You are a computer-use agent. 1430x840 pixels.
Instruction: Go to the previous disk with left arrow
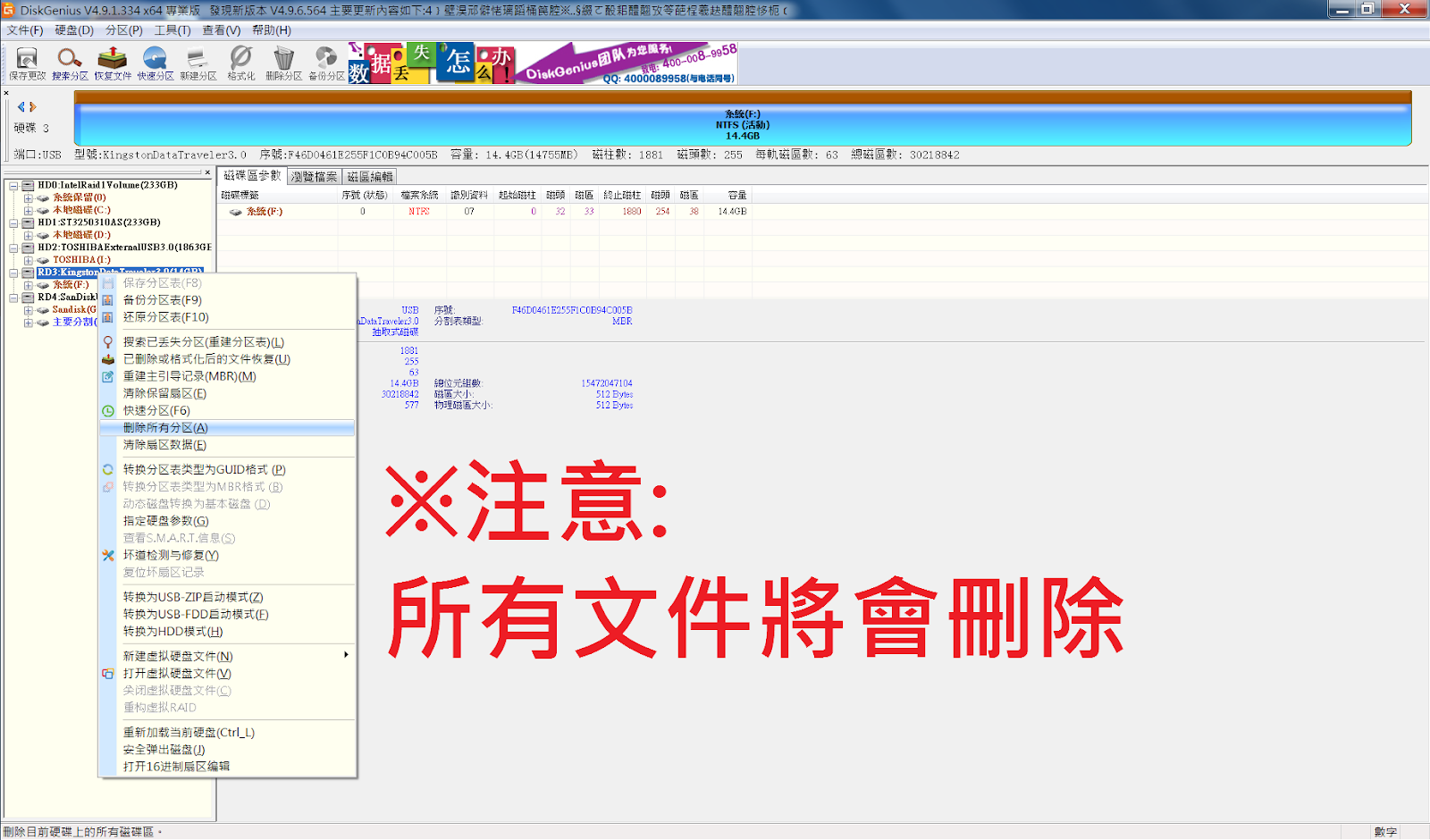point(21,107)
